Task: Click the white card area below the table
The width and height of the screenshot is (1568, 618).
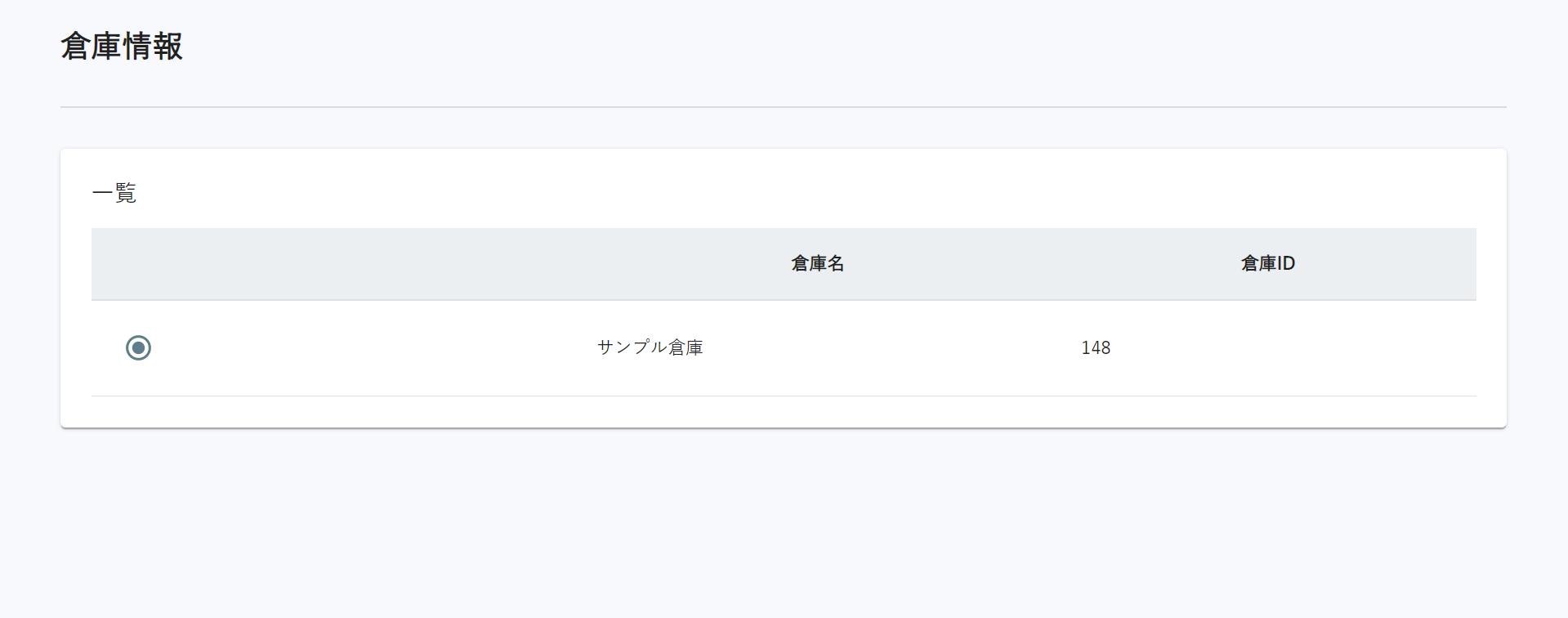Action: point(784,412)
